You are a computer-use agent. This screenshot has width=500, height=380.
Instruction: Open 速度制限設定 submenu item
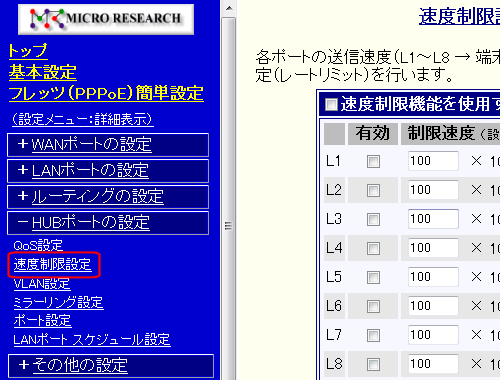pyautogui.click(x=52, y=265)
